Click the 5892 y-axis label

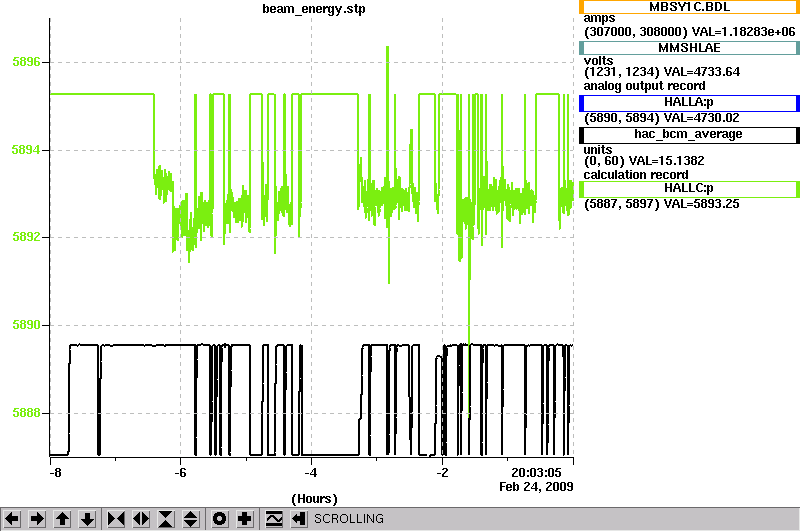point(26,237)
